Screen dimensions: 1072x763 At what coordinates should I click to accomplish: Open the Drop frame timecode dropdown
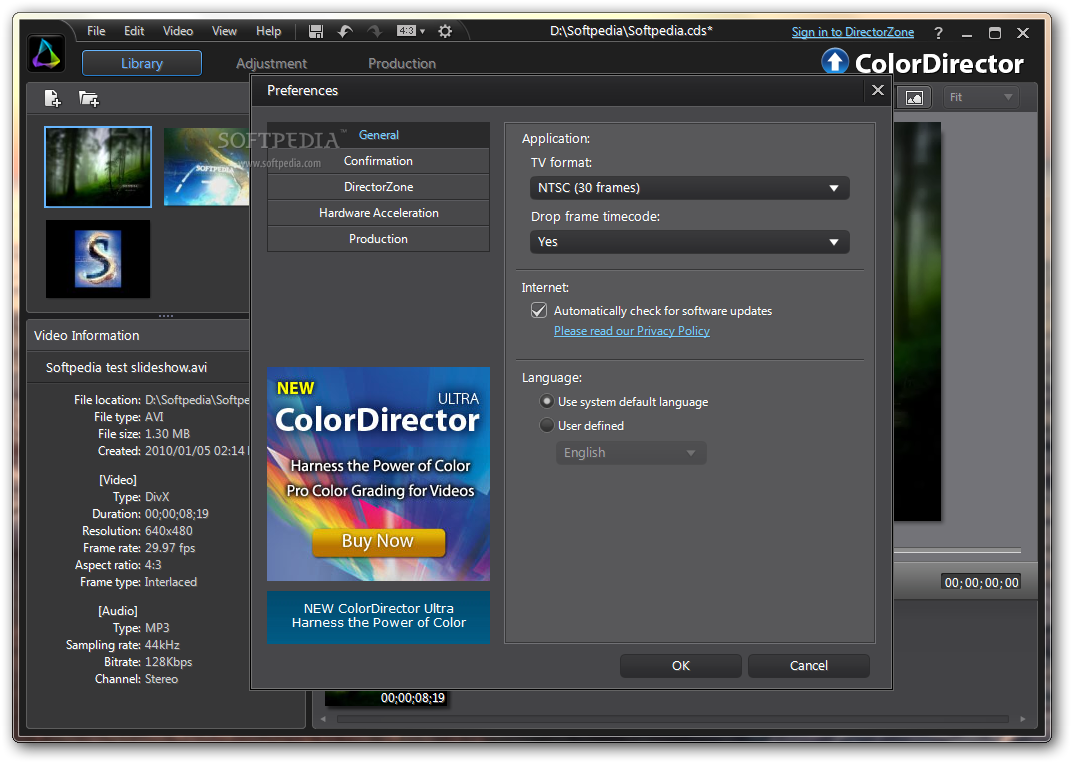click(690, 242)
